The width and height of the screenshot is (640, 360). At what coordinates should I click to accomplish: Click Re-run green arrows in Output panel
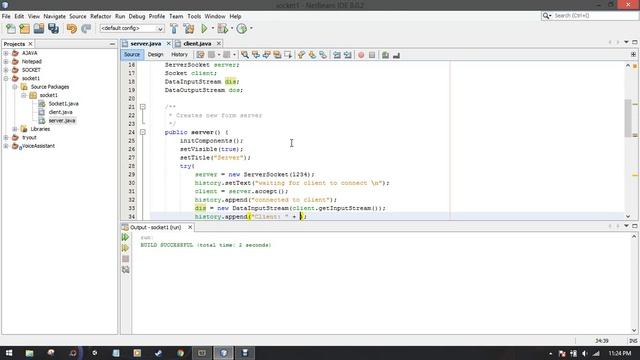pyautogui.click(x=125, y=237)
